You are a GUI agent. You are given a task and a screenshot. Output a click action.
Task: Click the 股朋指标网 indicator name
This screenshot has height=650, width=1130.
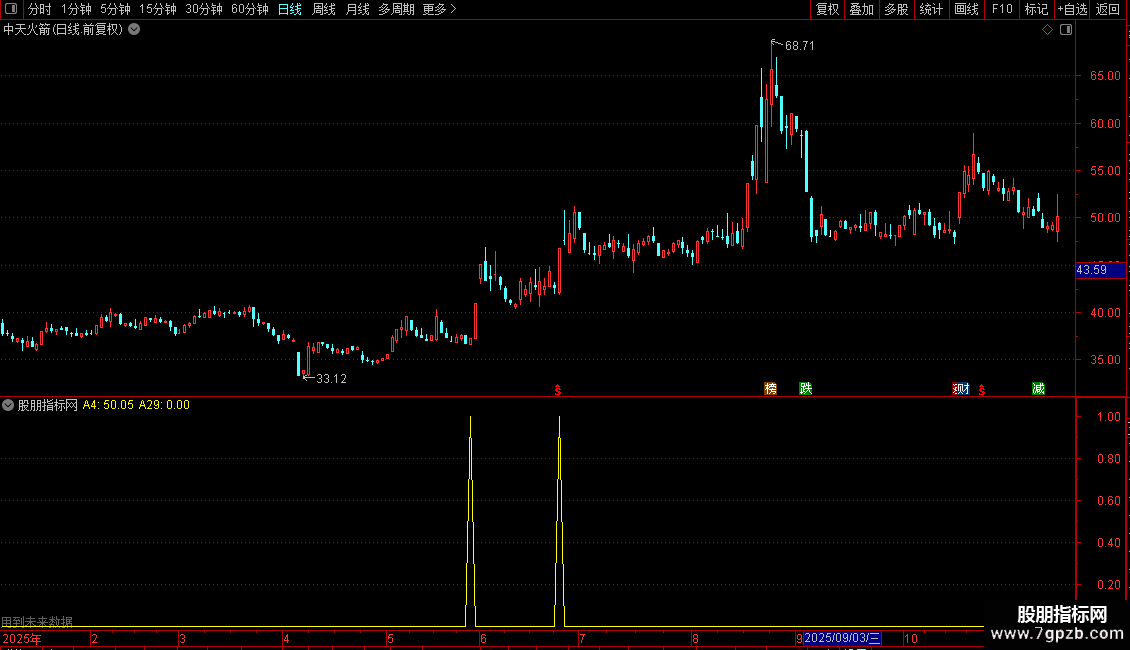point(48,405)
